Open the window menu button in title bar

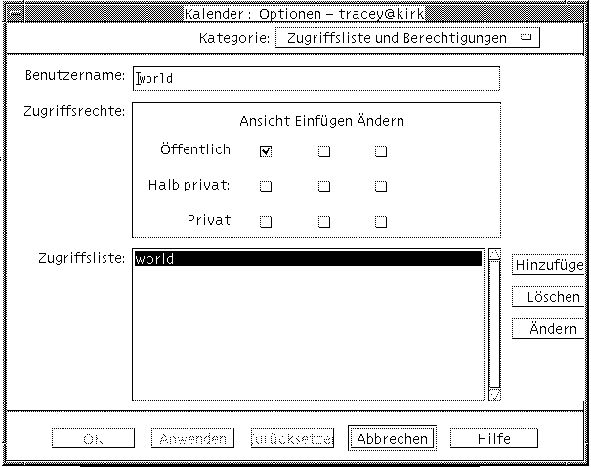[x=15, y=15]
